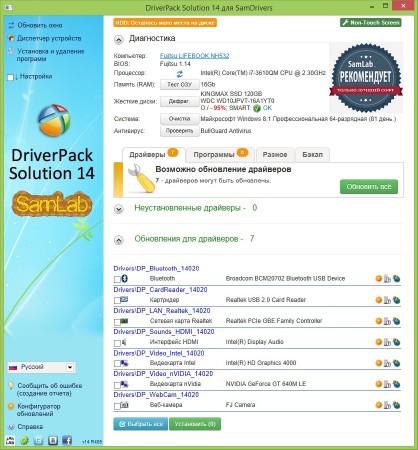Image resolution: width=418 pixels, height=450 pixels.
Task: Click Обновить окно in the sidebar
Action: coord(40,25)
